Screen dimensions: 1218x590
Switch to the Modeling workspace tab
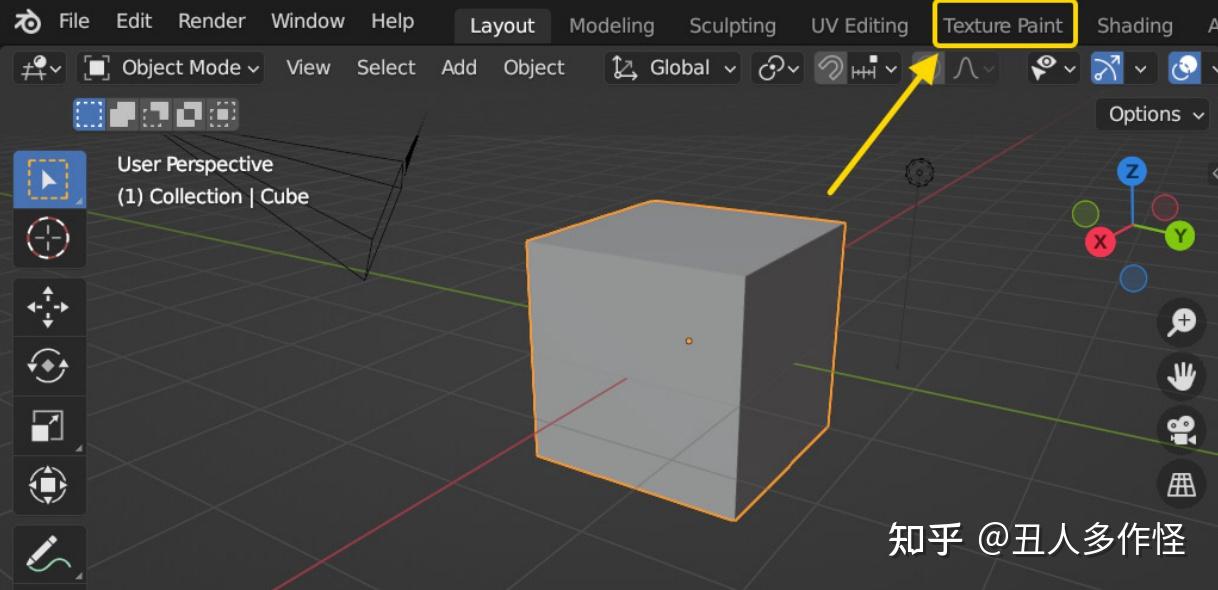(612, 26)
